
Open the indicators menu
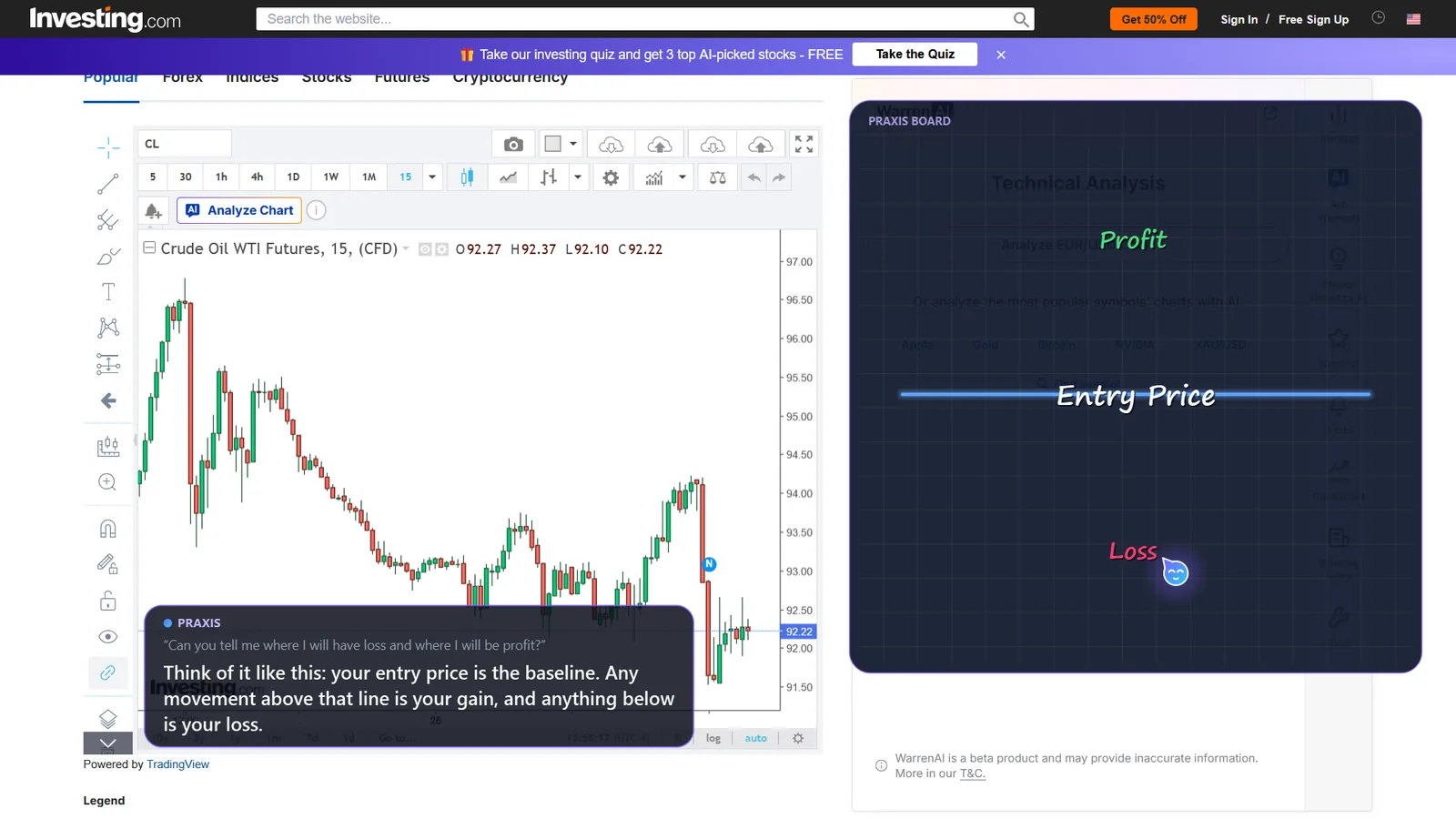click(x=654, y=177)
